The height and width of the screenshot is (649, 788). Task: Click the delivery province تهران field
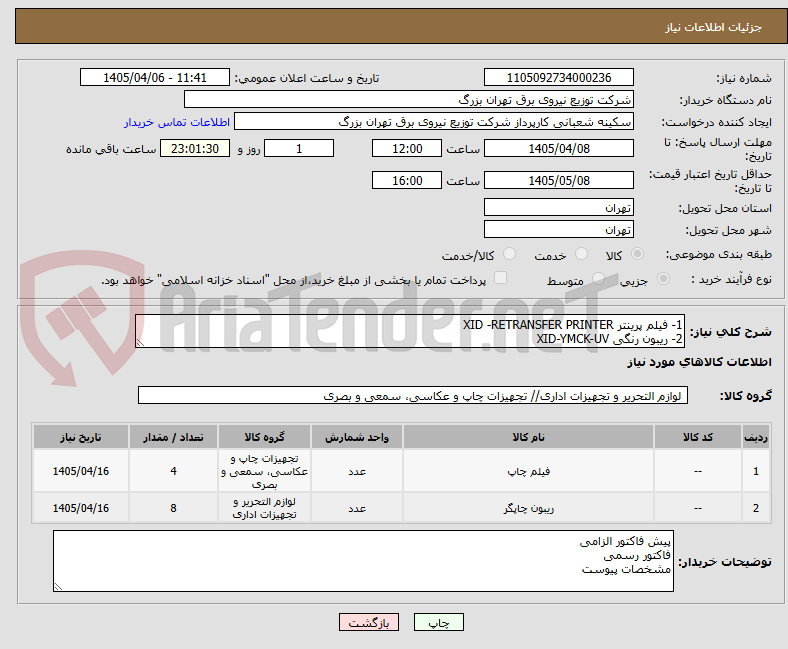pyautogui.click(x=559, y=207)
